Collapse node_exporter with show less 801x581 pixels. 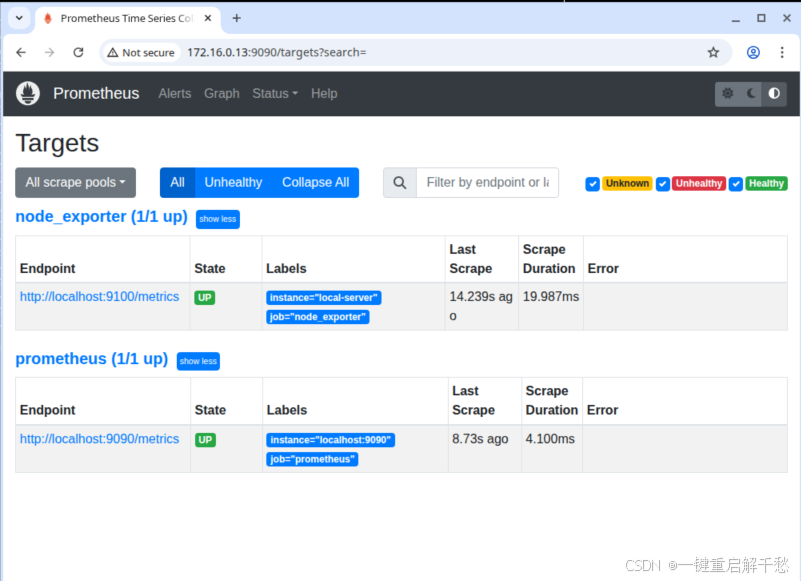pos(218,219)
